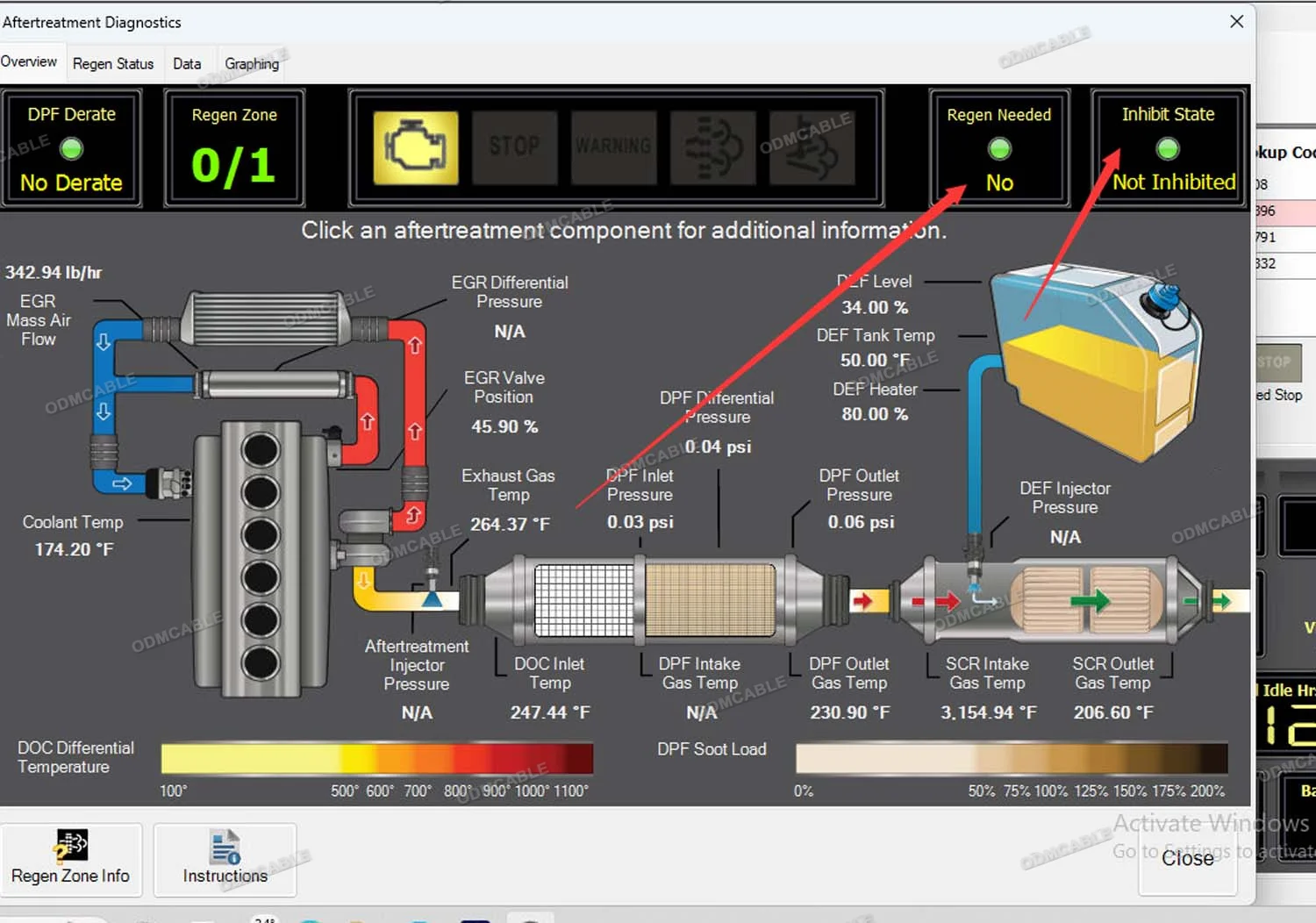Open the Data tab
Screen dimensions: 1316x923
(187, 64)
